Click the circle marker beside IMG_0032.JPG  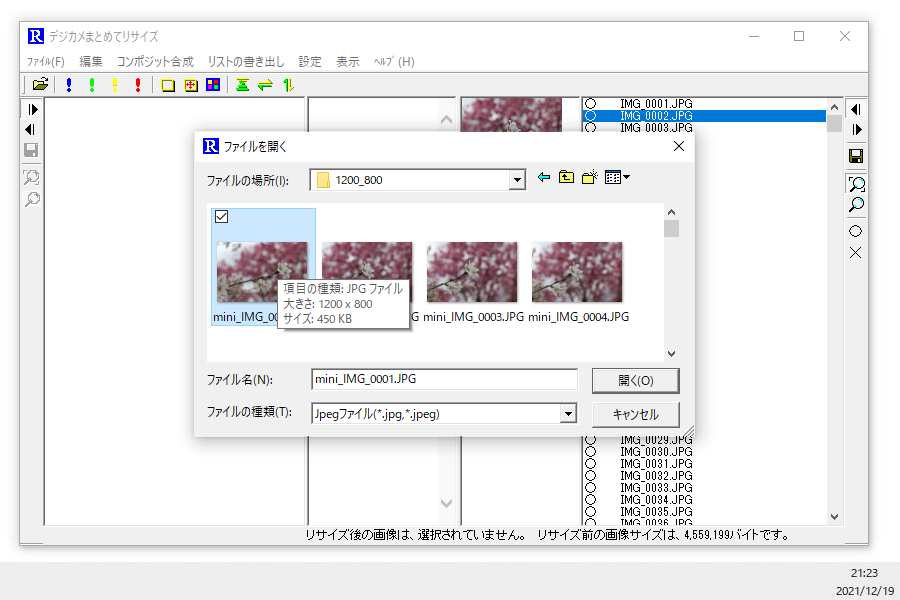tap(590, 476)
